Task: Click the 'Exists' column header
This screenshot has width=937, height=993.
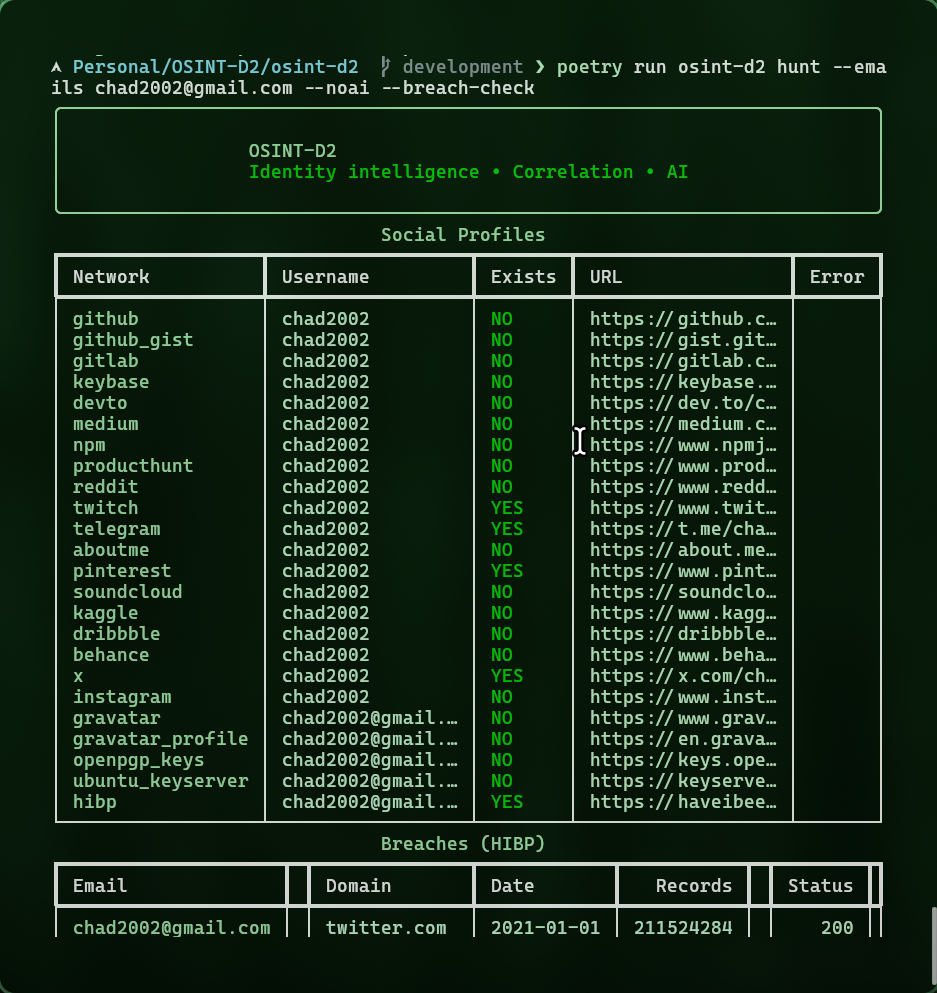Action: pyautogui.click(x=523, y=277)
